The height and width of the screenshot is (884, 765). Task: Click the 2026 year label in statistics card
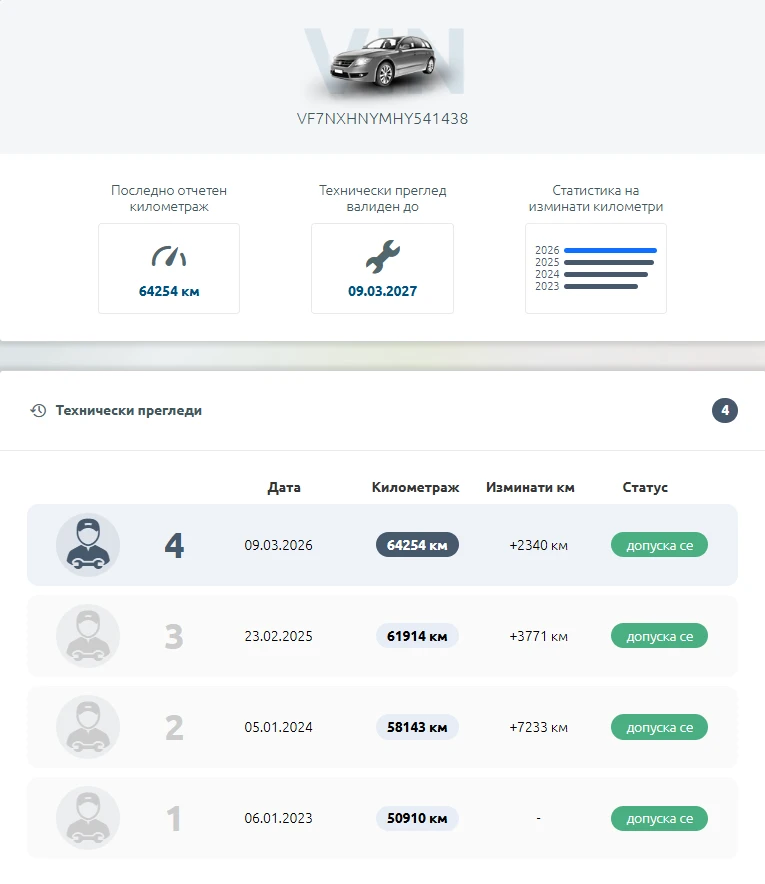[547, 250]
